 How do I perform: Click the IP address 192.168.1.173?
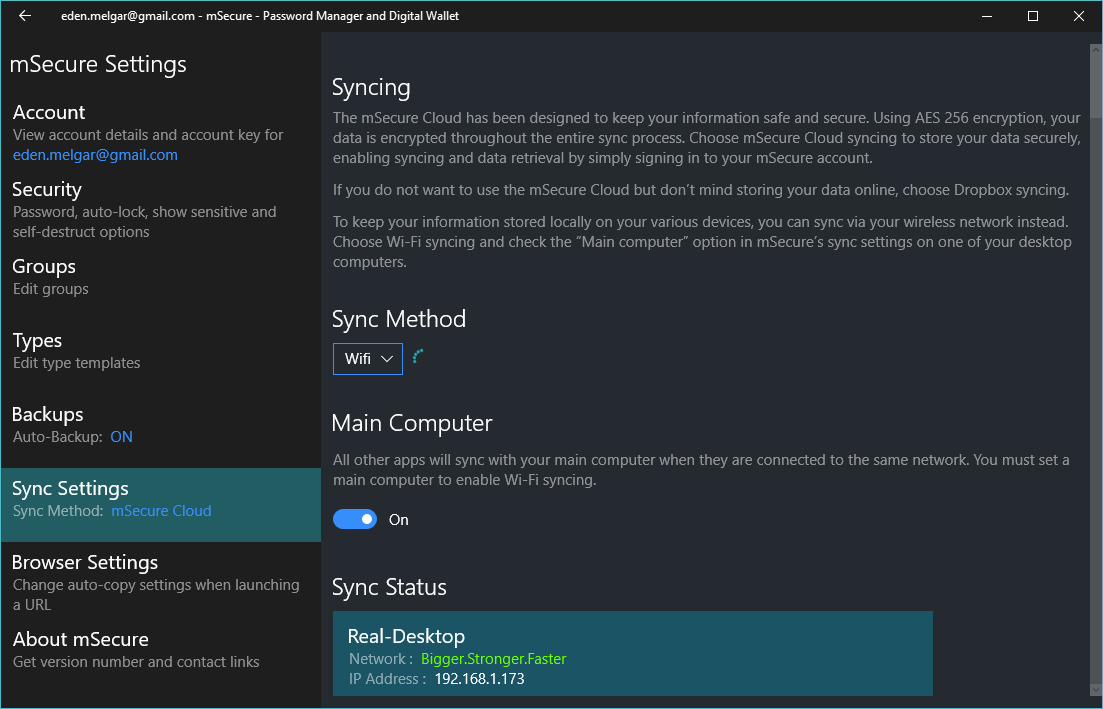(479, 679)
